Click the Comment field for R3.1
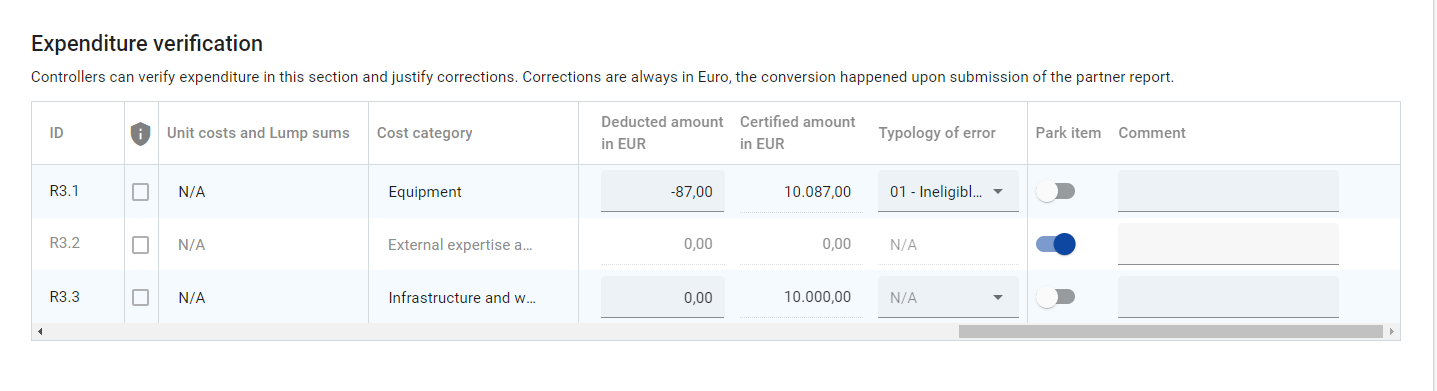Viewport: 1437px width, 391px height. (1228, 191)
